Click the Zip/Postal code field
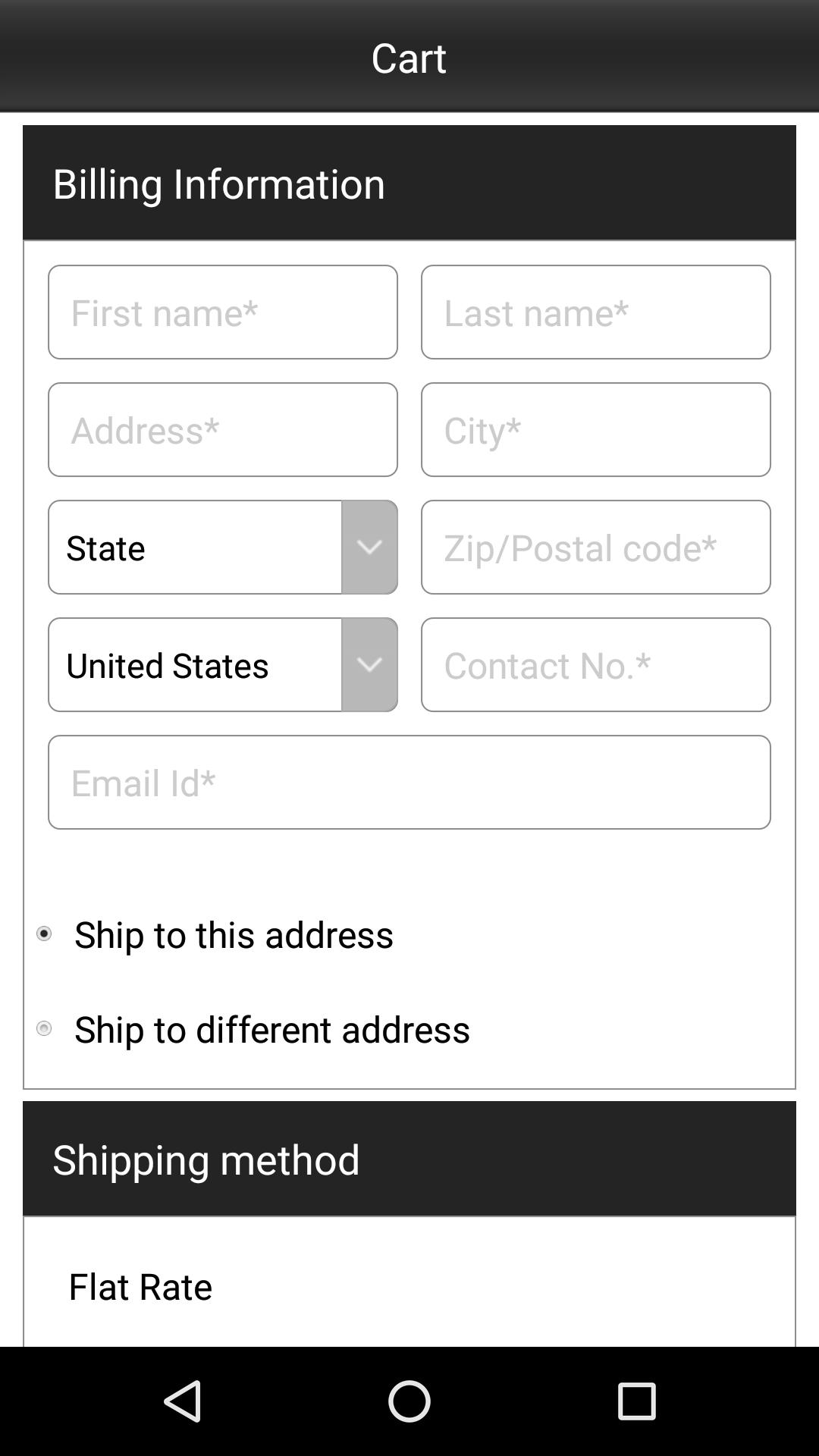Screen dimensions: 819x1456 tap(596, 547)
